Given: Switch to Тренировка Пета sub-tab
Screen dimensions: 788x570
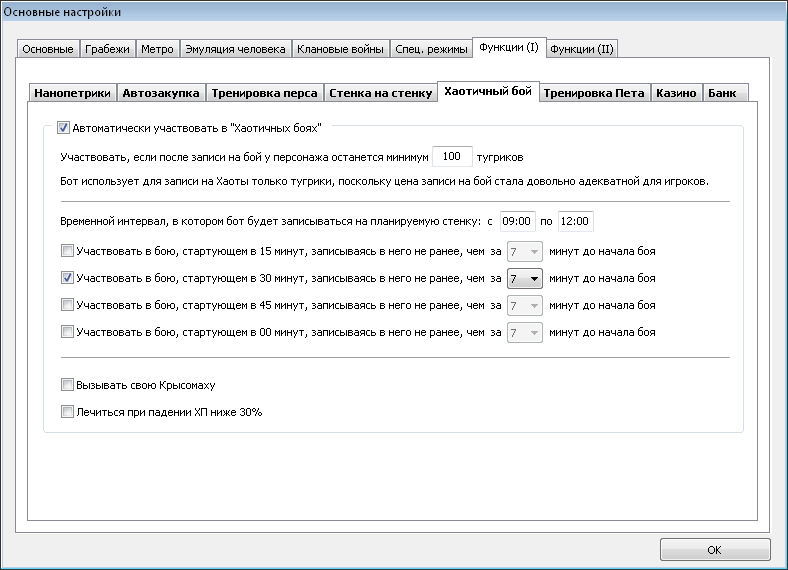Looking at the screenshot, I should coord(594,93).
